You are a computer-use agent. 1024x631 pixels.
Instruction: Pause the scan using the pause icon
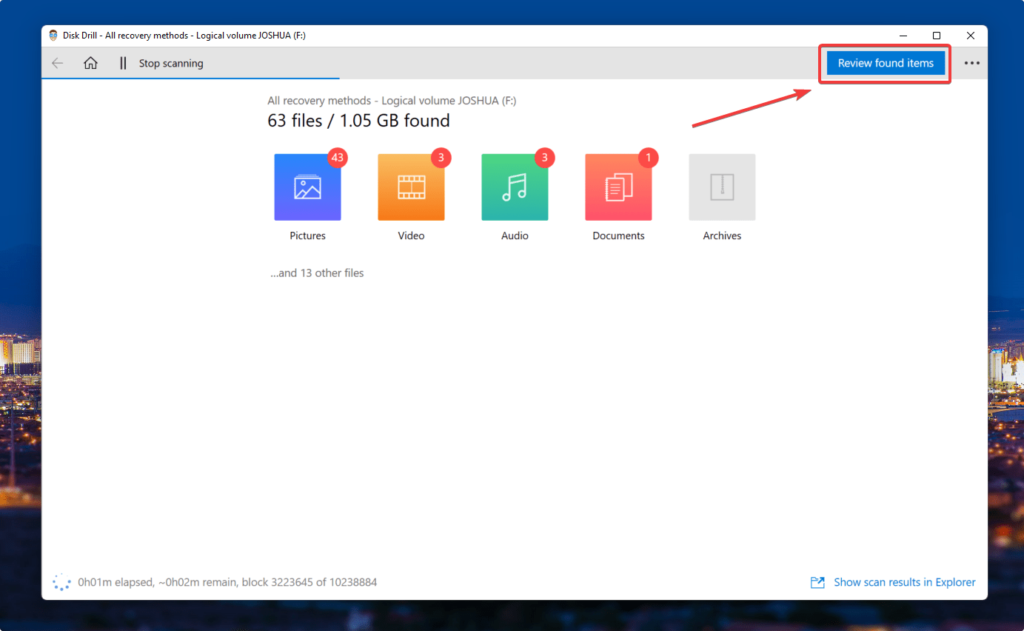tap(122, 62)
